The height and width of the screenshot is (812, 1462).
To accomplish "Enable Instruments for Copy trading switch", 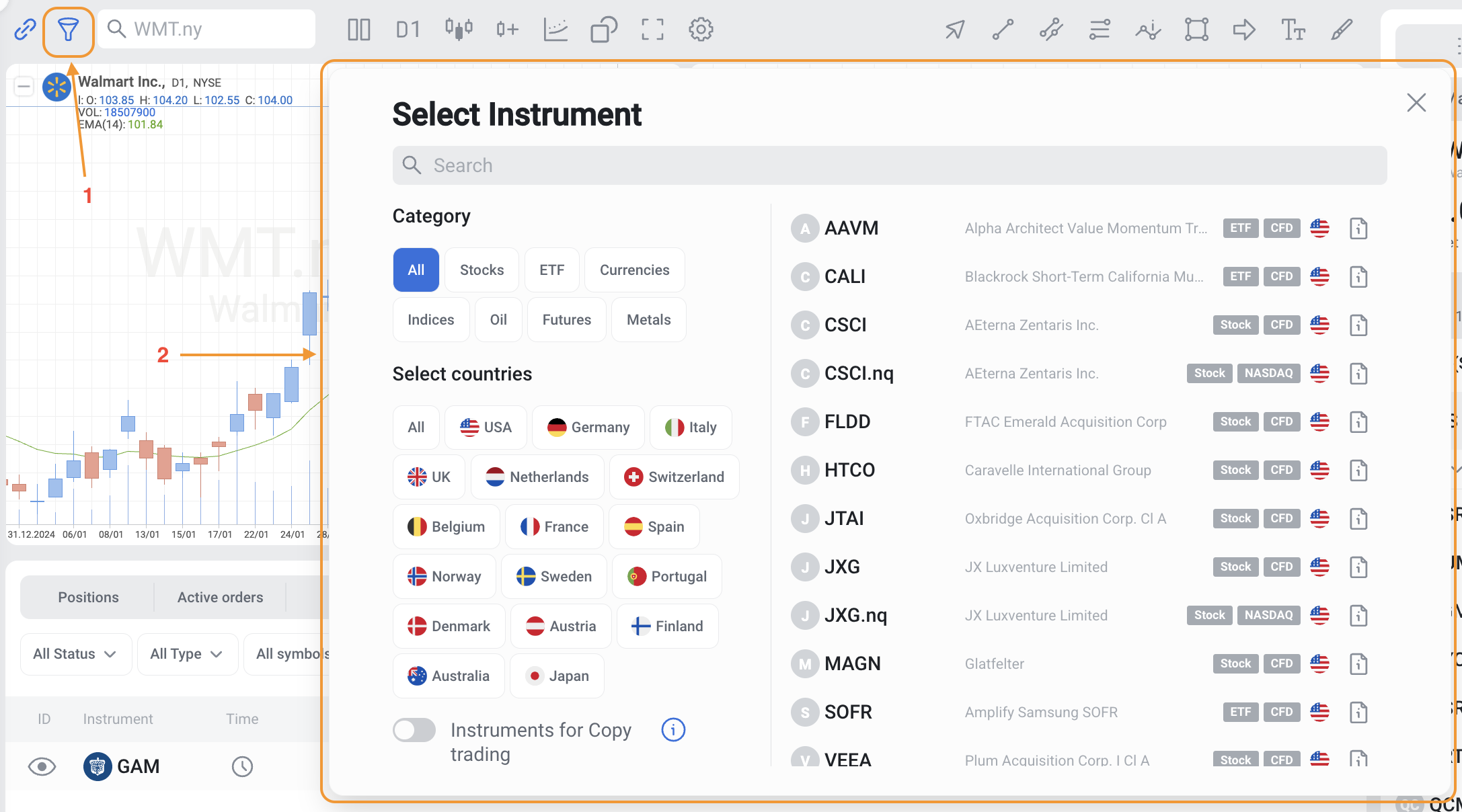I will coord(414,730).
